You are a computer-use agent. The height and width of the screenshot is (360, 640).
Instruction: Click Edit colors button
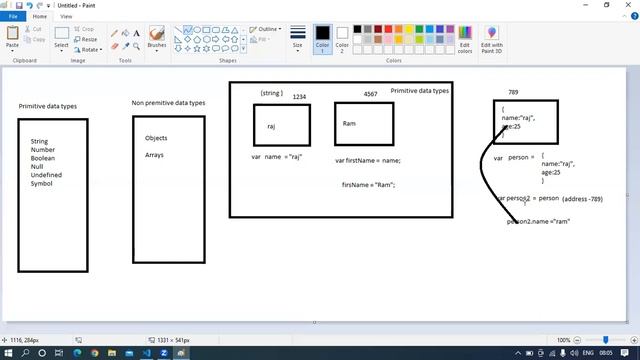(x=465, y=39)
